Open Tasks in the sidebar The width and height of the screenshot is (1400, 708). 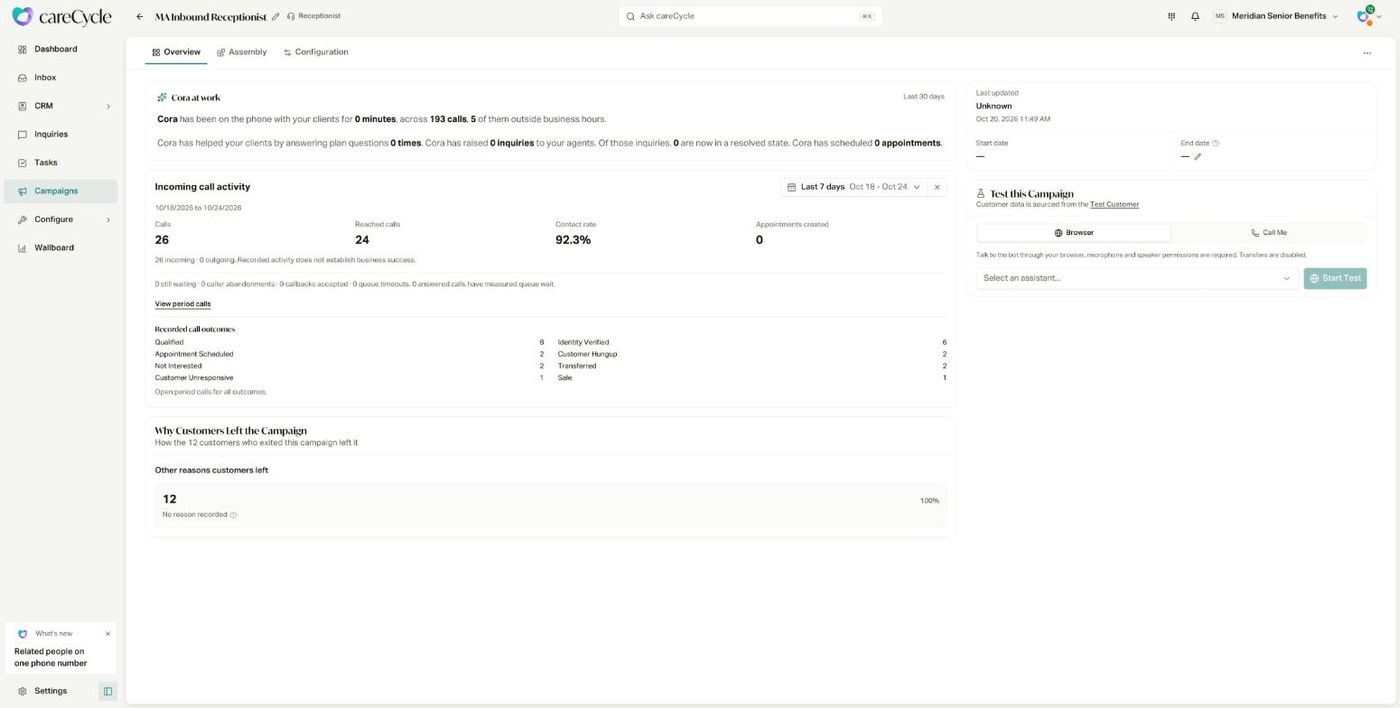[61, 162]
